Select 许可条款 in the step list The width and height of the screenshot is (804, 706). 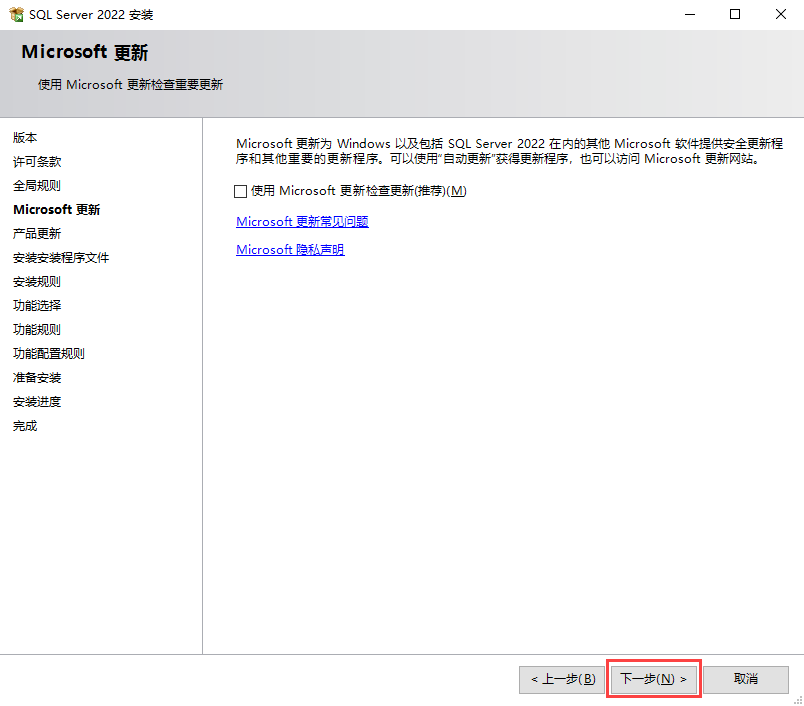pos(37,162)
